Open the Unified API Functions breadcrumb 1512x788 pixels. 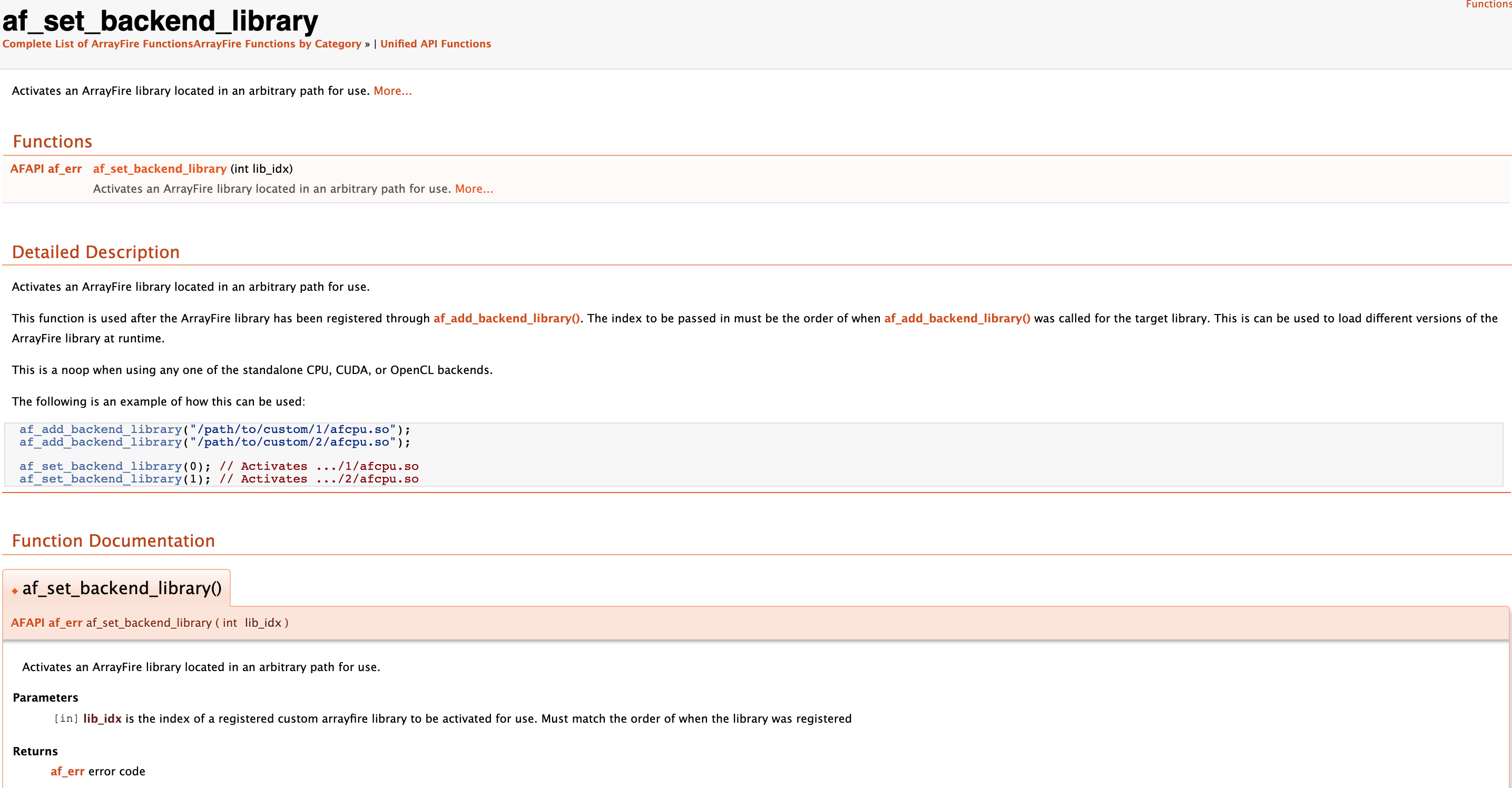point(436,44)
